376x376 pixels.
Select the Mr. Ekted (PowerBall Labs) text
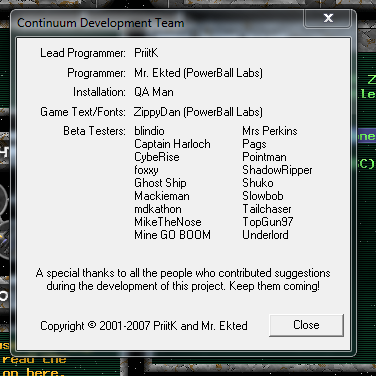(198, 73)
